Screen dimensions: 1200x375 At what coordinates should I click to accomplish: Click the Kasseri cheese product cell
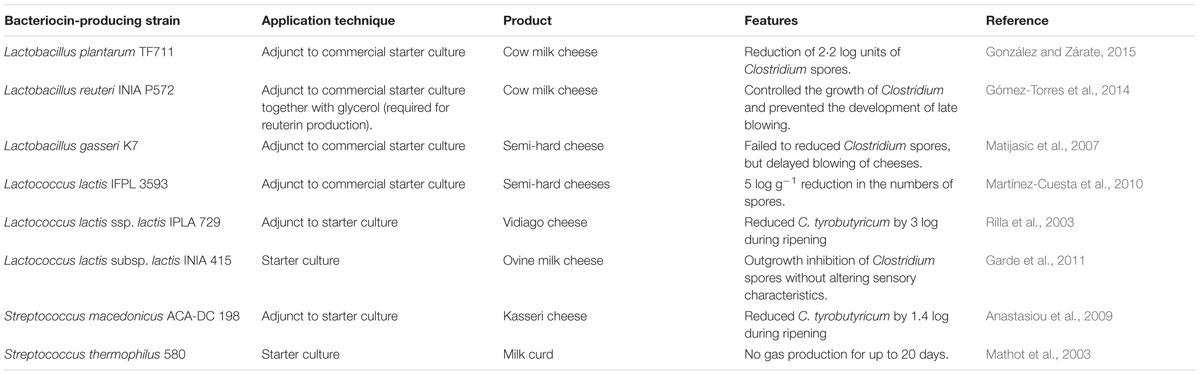(x=546, y=315)
